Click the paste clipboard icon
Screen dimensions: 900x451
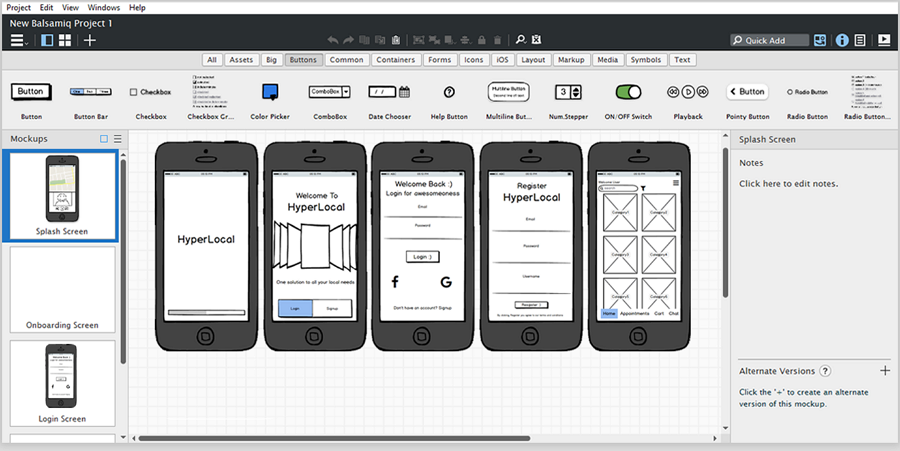396,40
